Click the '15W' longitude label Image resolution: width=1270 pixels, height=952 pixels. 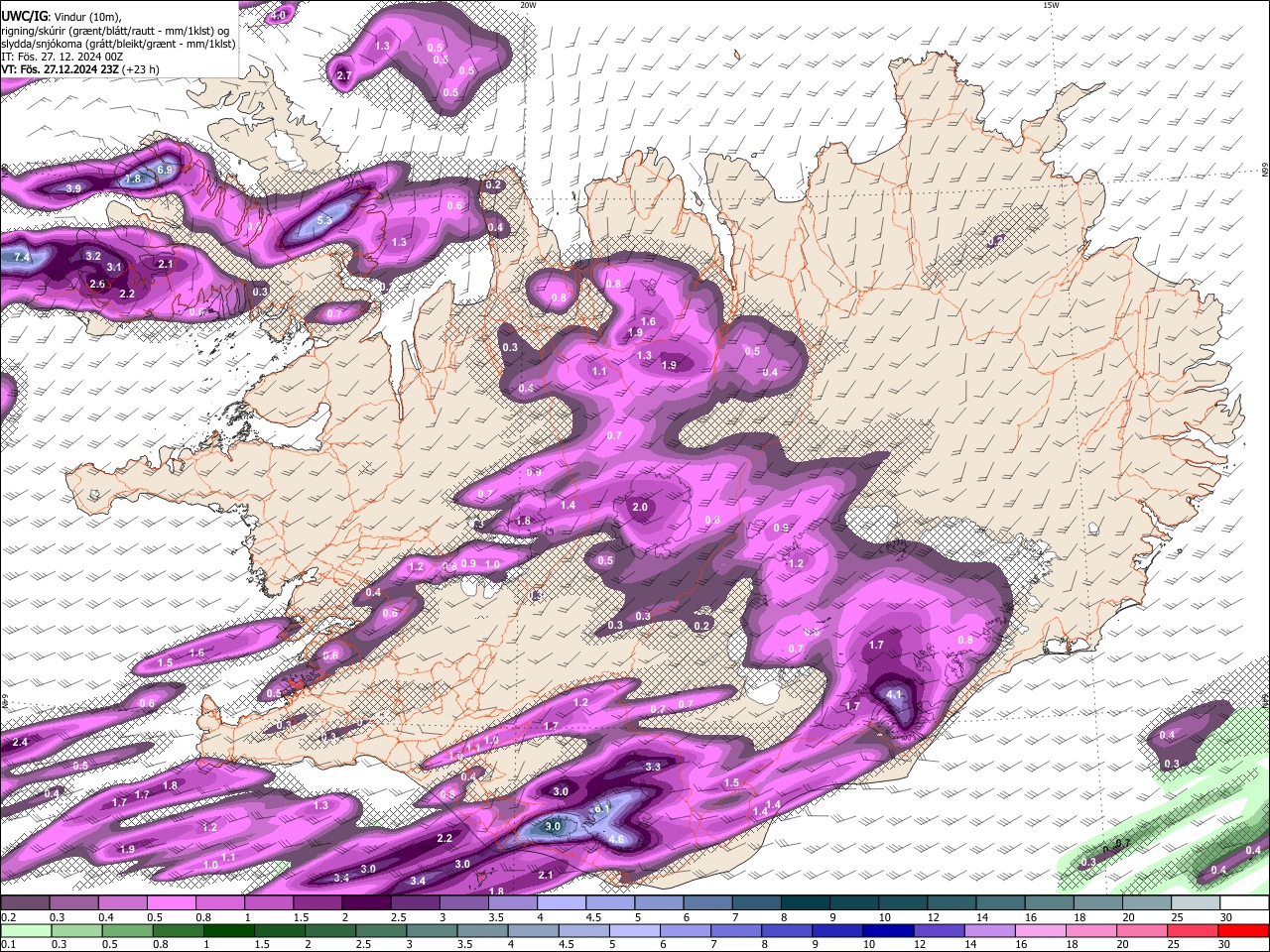[1050, 5]
